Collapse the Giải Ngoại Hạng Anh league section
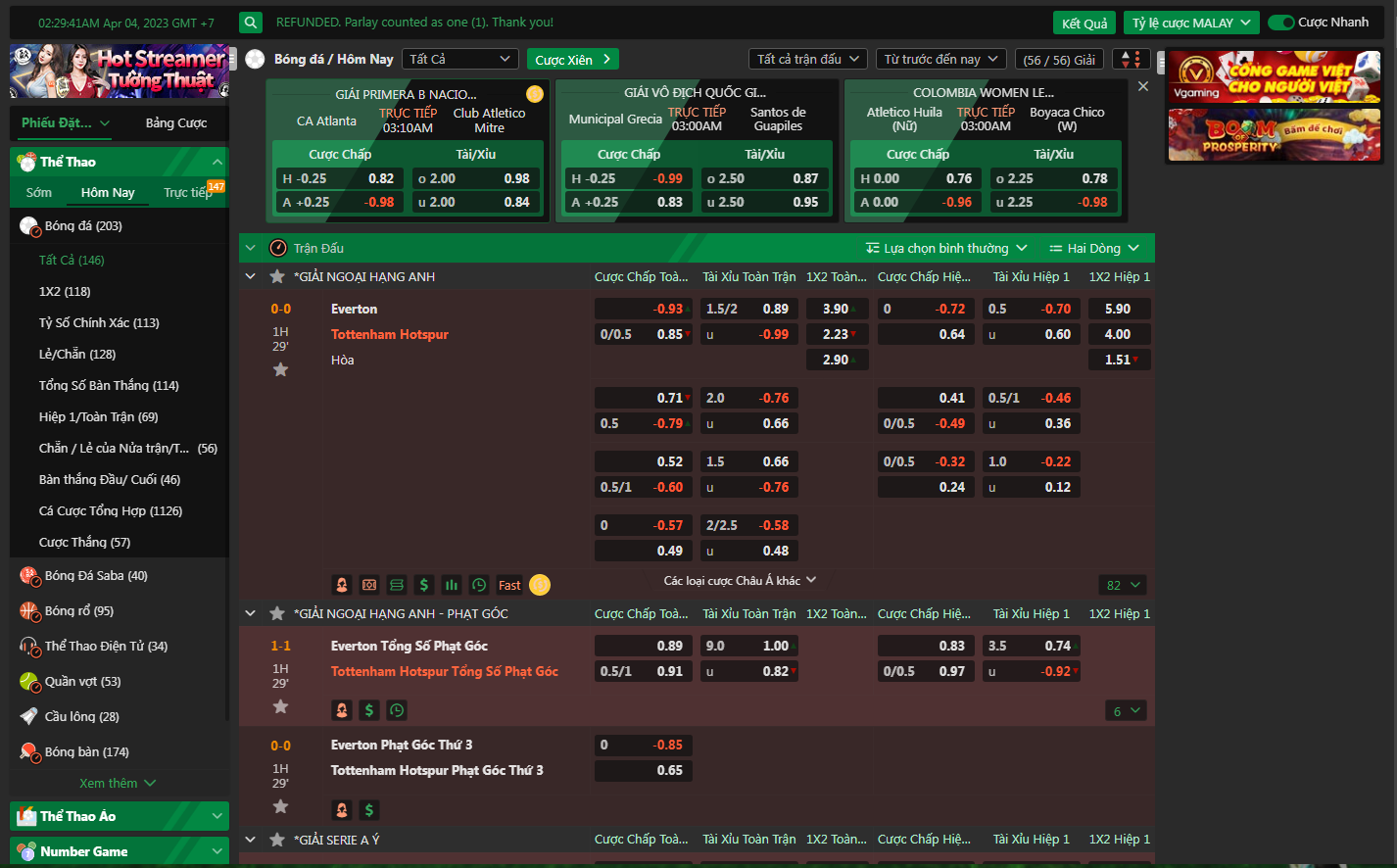The height and width of the screenshot is (868, 1397). [250, 276]
